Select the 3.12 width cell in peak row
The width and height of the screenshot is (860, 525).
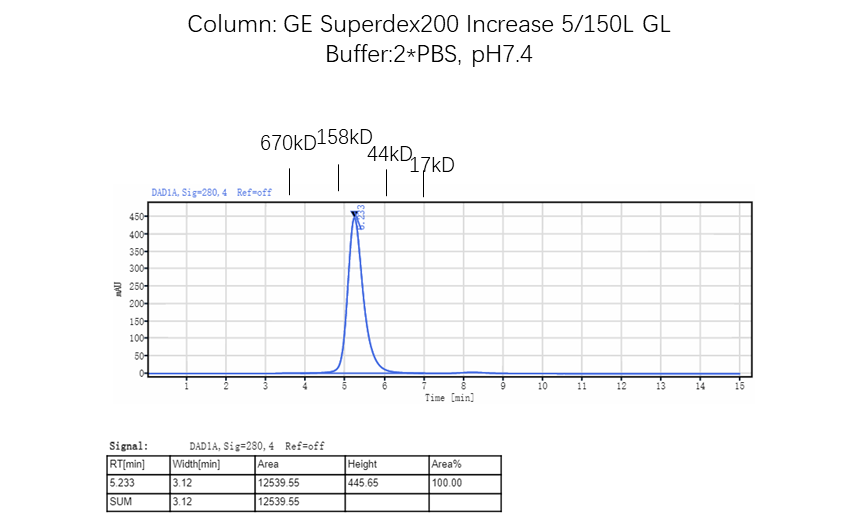(183, 484)
